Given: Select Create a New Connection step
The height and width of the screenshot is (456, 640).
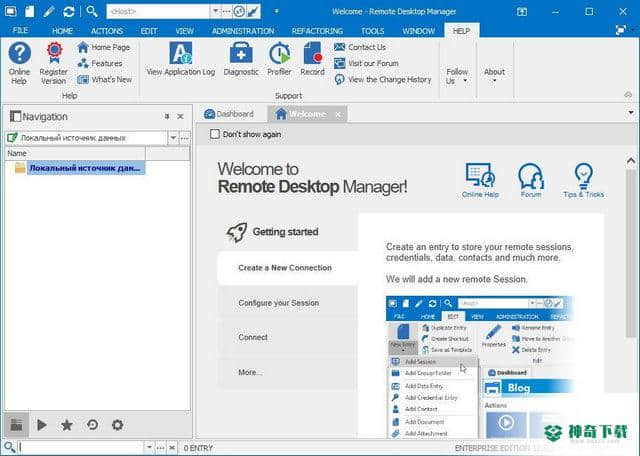Looking at the screenshot, I should coord(288,268).
